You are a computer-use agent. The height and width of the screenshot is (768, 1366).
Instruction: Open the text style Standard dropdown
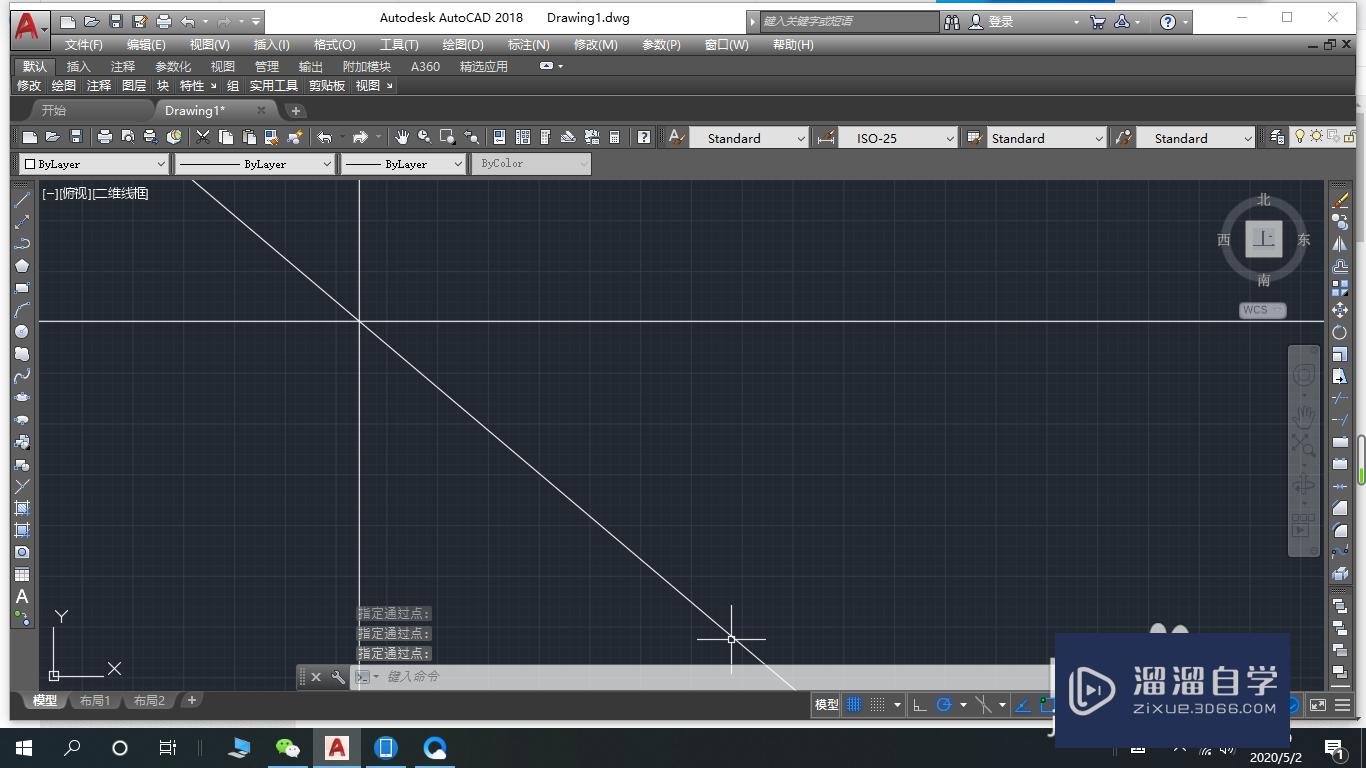click(x=749, y=138)
